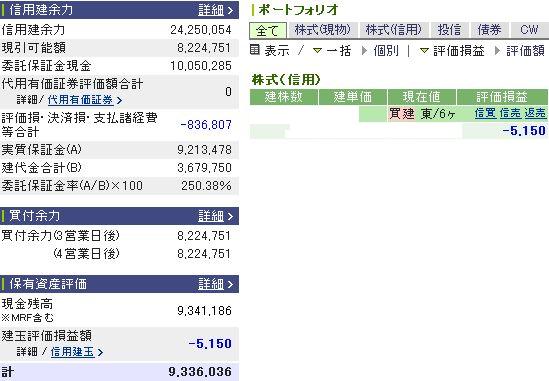Click the -836,807 value
The width and height of the screenshot is (549, 381).
206,124
